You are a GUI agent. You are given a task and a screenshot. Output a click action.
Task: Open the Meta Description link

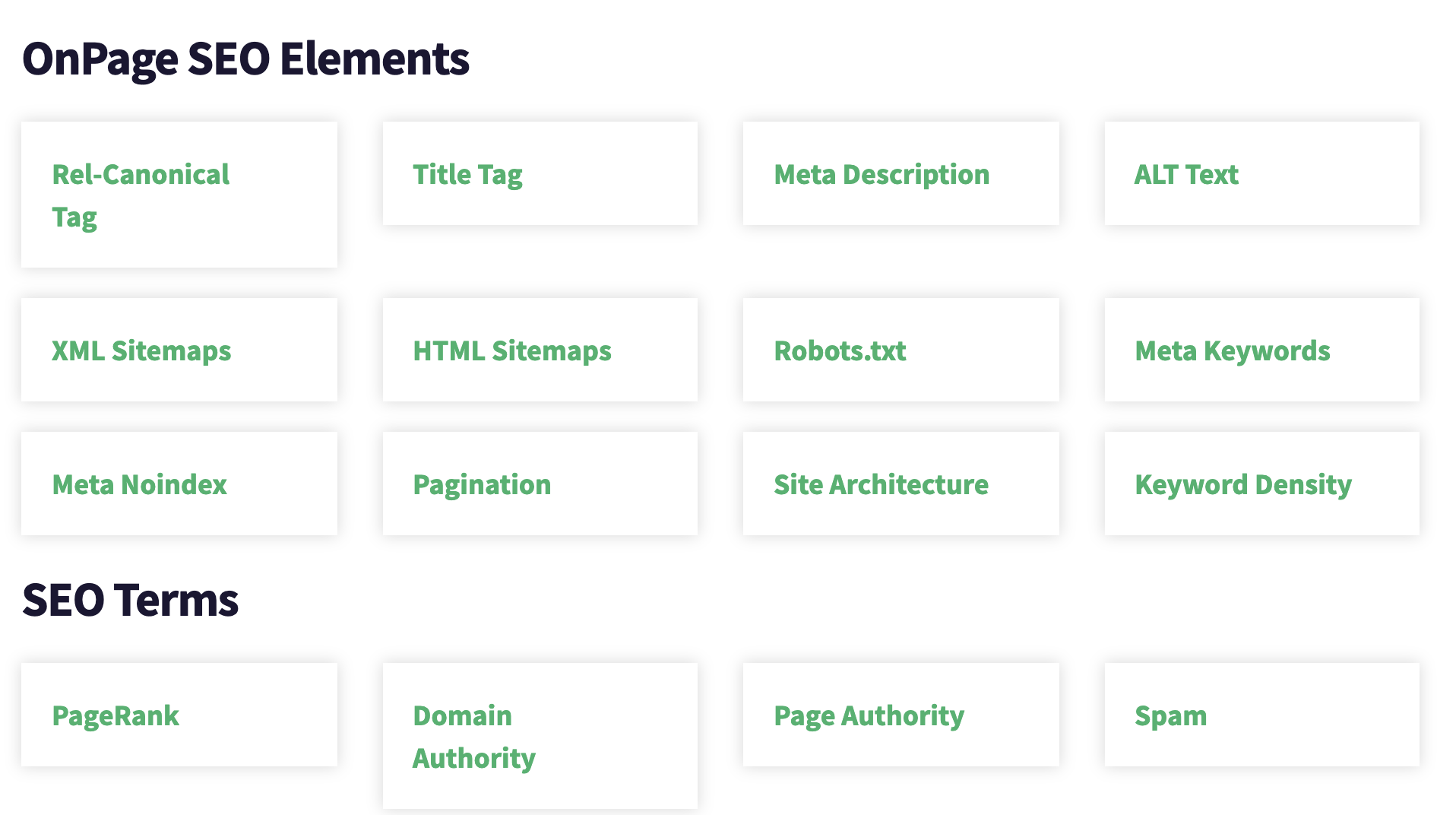[x=882, y=175]
